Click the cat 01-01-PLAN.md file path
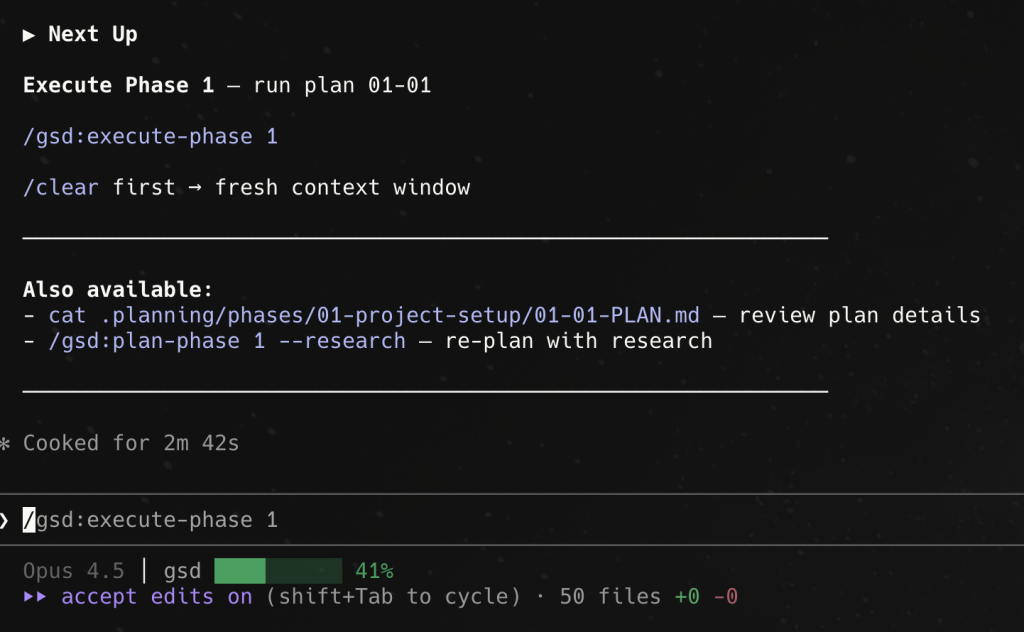The width and height of the screenshot is (1024, 632). click(x=374, y=316)
